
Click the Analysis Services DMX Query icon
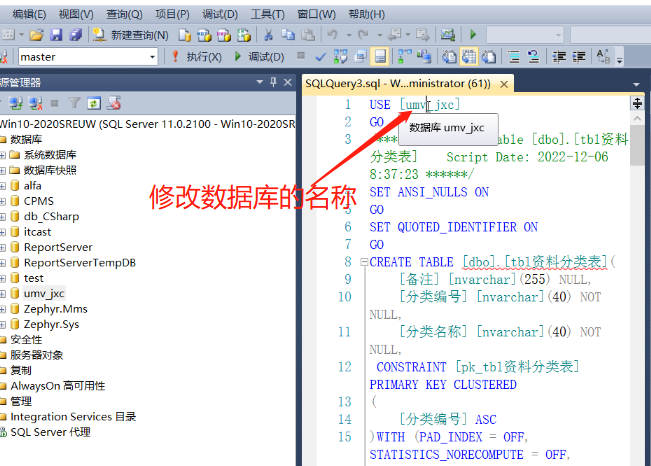click(x=224, y=35)
